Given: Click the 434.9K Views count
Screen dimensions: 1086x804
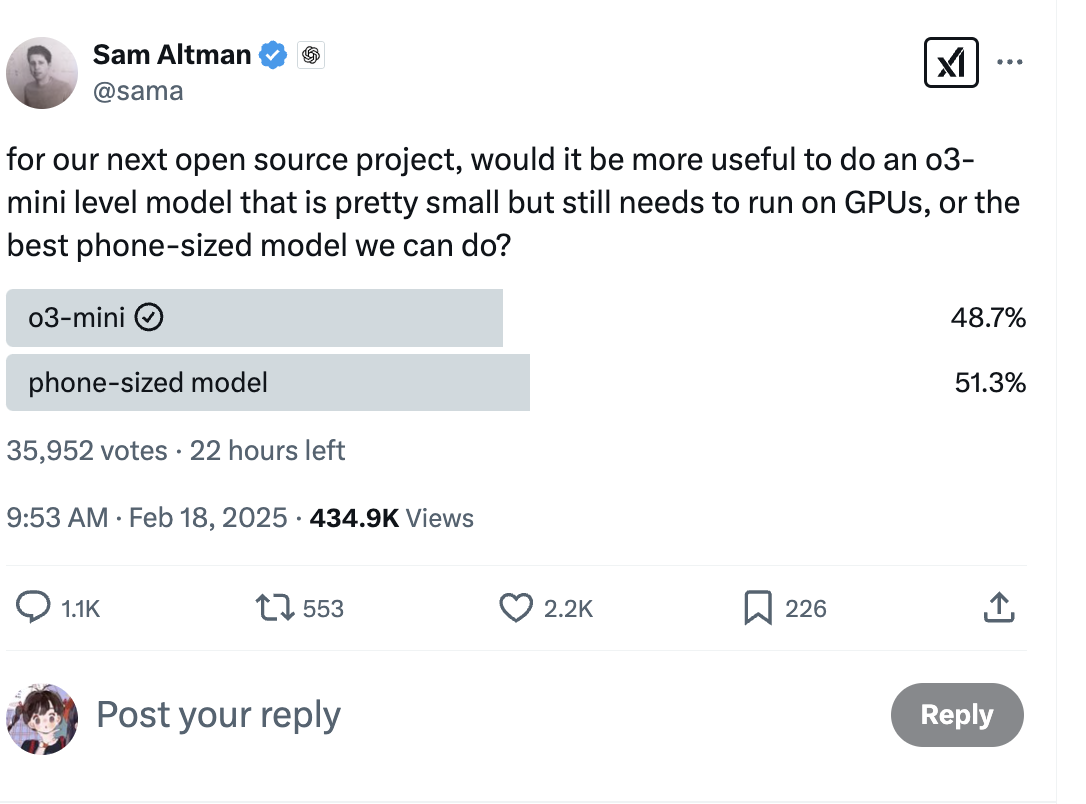Looking at the screenshot, I should tap(392, 518).
